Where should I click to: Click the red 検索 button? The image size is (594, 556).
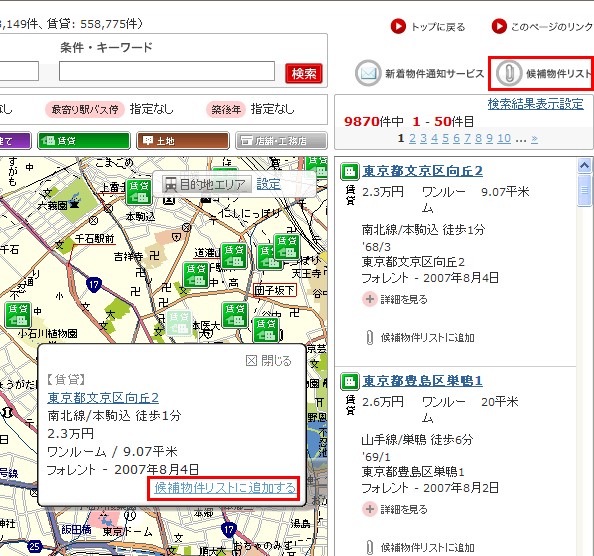coord(304,73)
